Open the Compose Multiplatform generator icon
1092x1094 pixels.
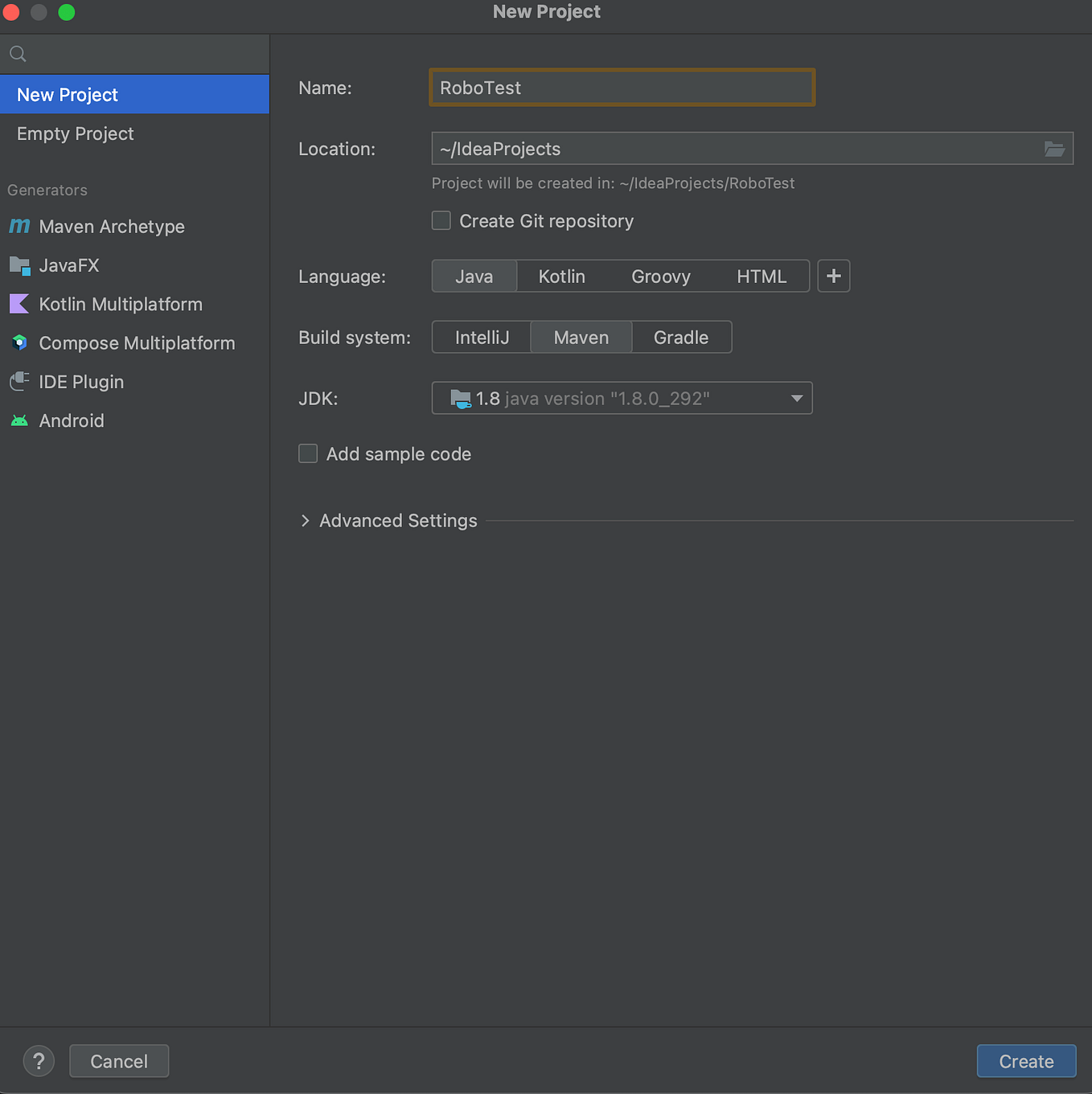[18, 342]
